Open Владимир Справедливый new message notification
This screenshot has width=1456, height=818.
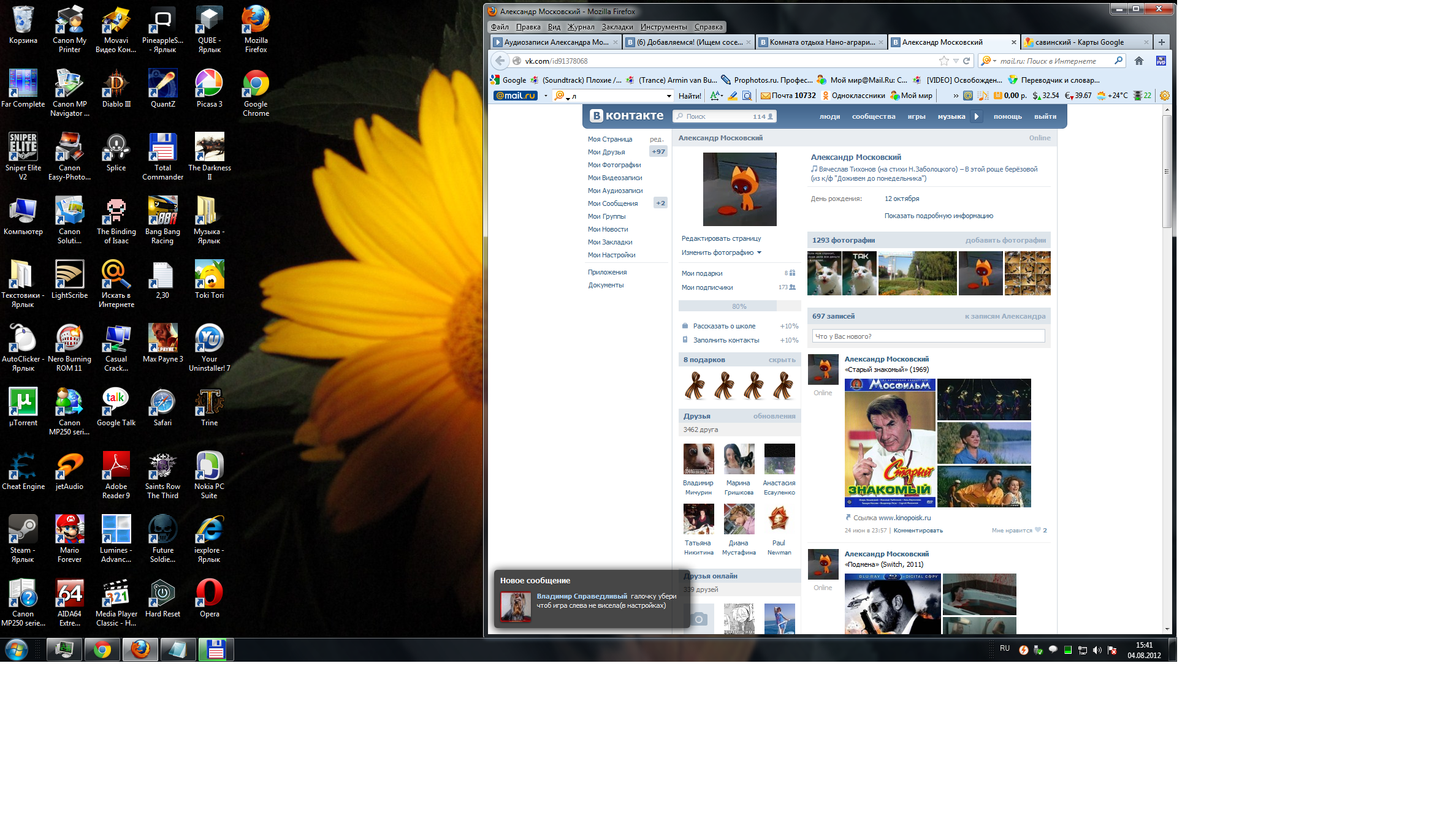(x=592, y=599)
